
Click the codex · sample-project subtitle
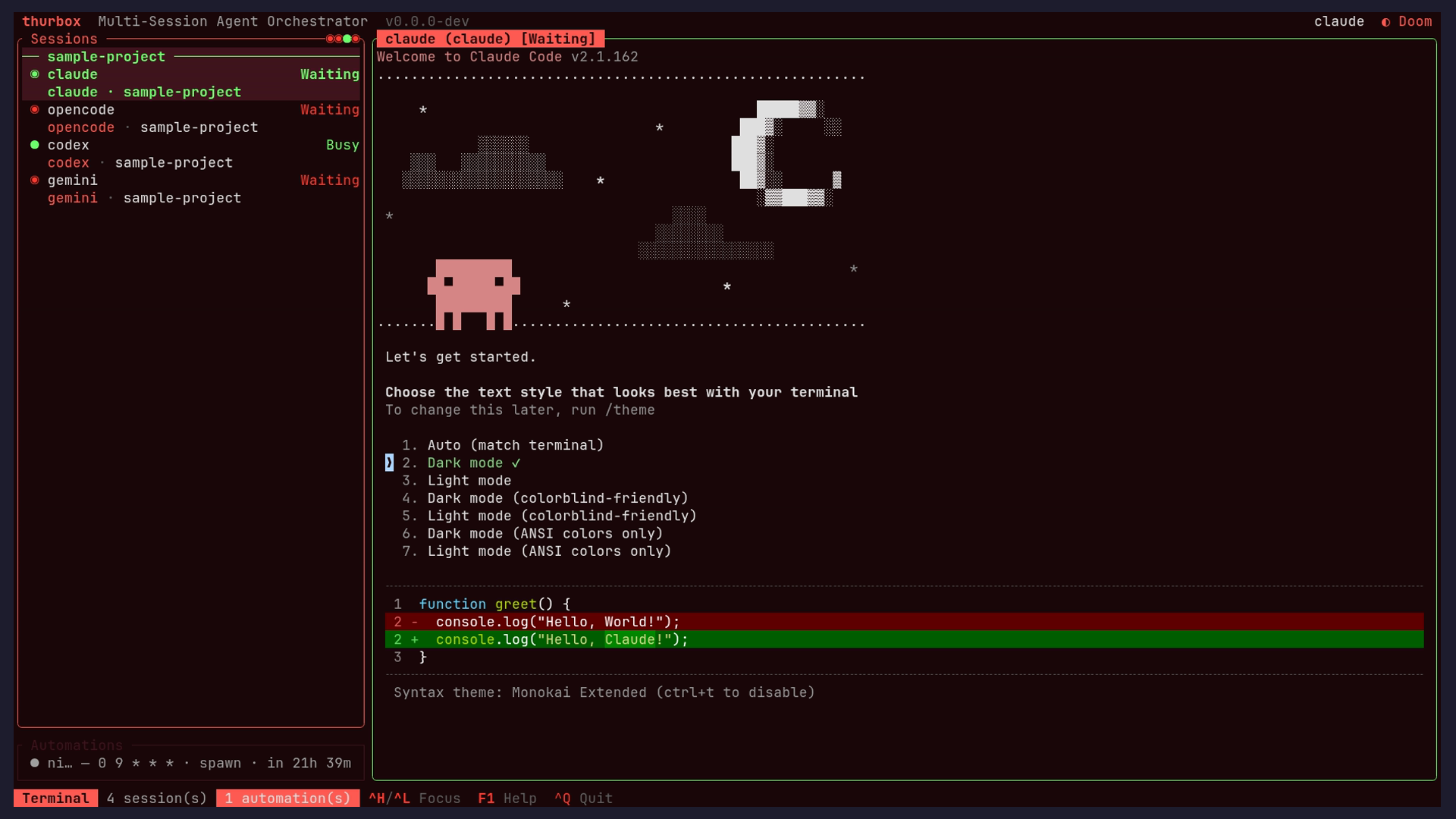pos(140,162)
